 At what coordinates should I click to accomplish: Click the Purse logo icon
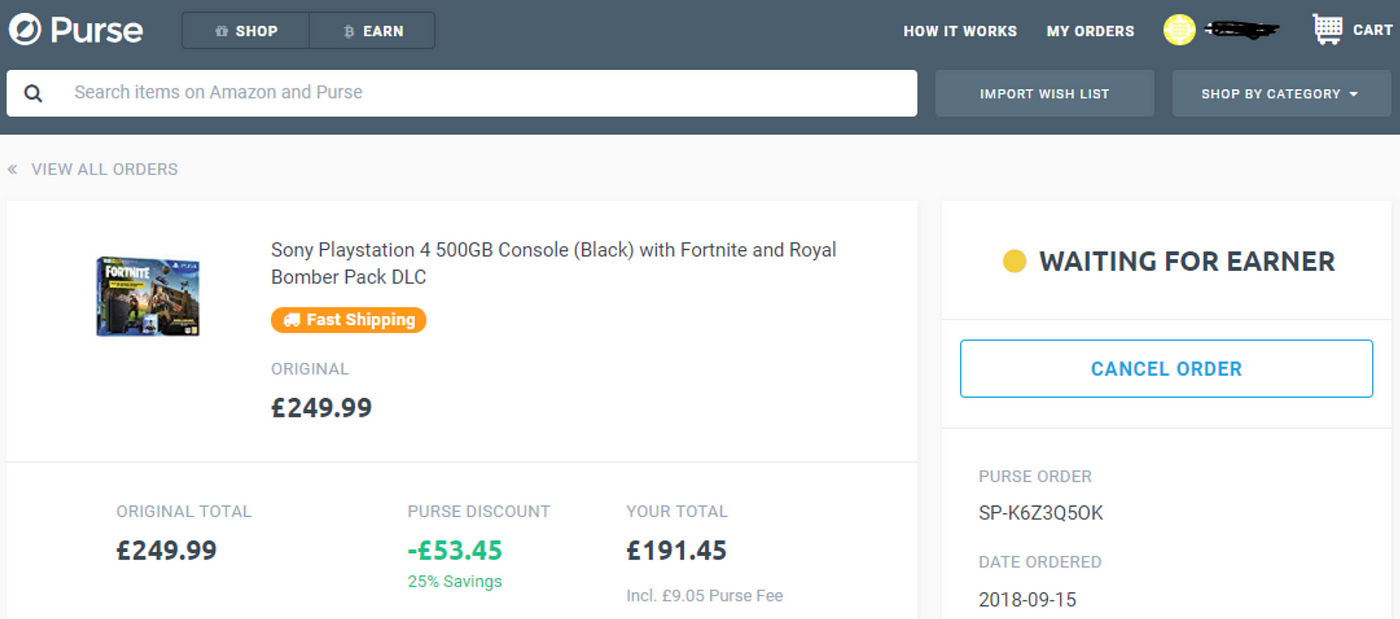[x=25, y=30]
